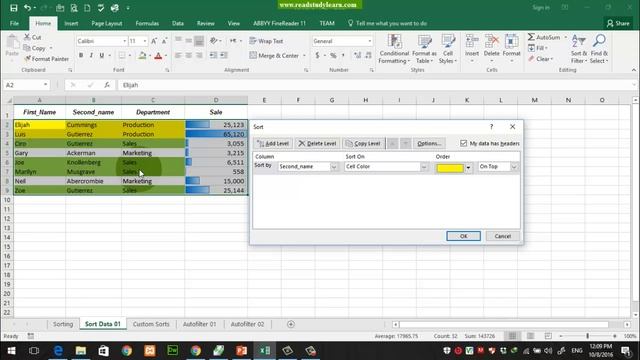Click the Undo arrow icon
The height and width of the screenshot is (360, 640).
coord(27,7)
